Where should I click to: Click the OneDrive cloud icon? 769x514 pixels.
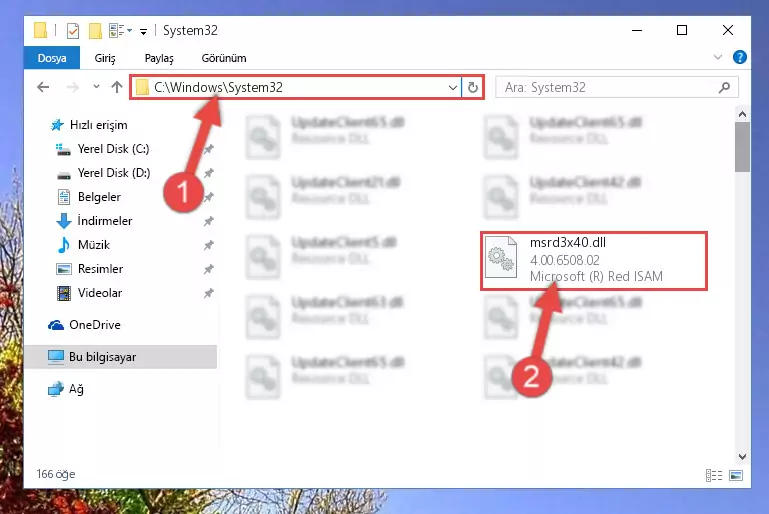pos(56,325)
